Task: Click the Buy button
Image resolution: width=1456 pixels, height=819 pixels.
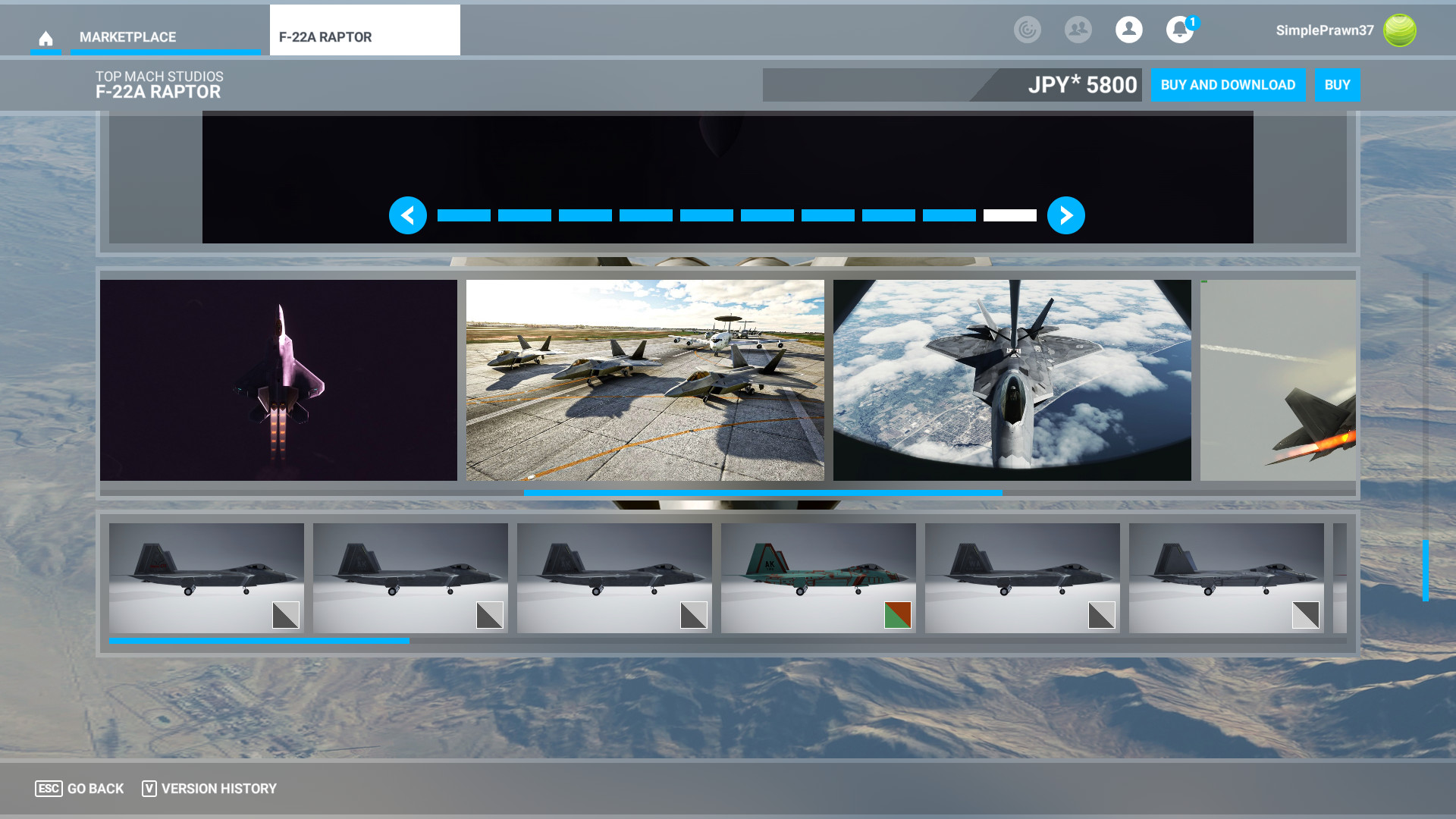Action: (1337, 85)
